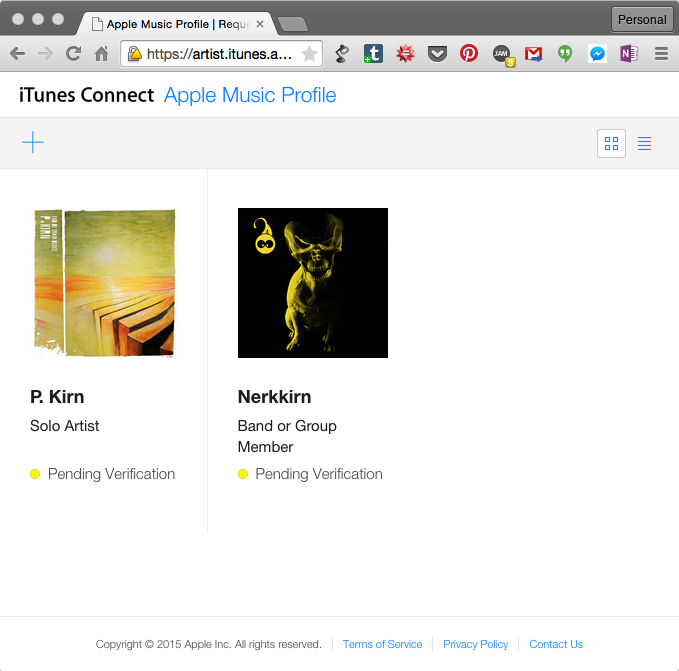
Task: Click the plus icon to add artist
Action: point(33,143)
